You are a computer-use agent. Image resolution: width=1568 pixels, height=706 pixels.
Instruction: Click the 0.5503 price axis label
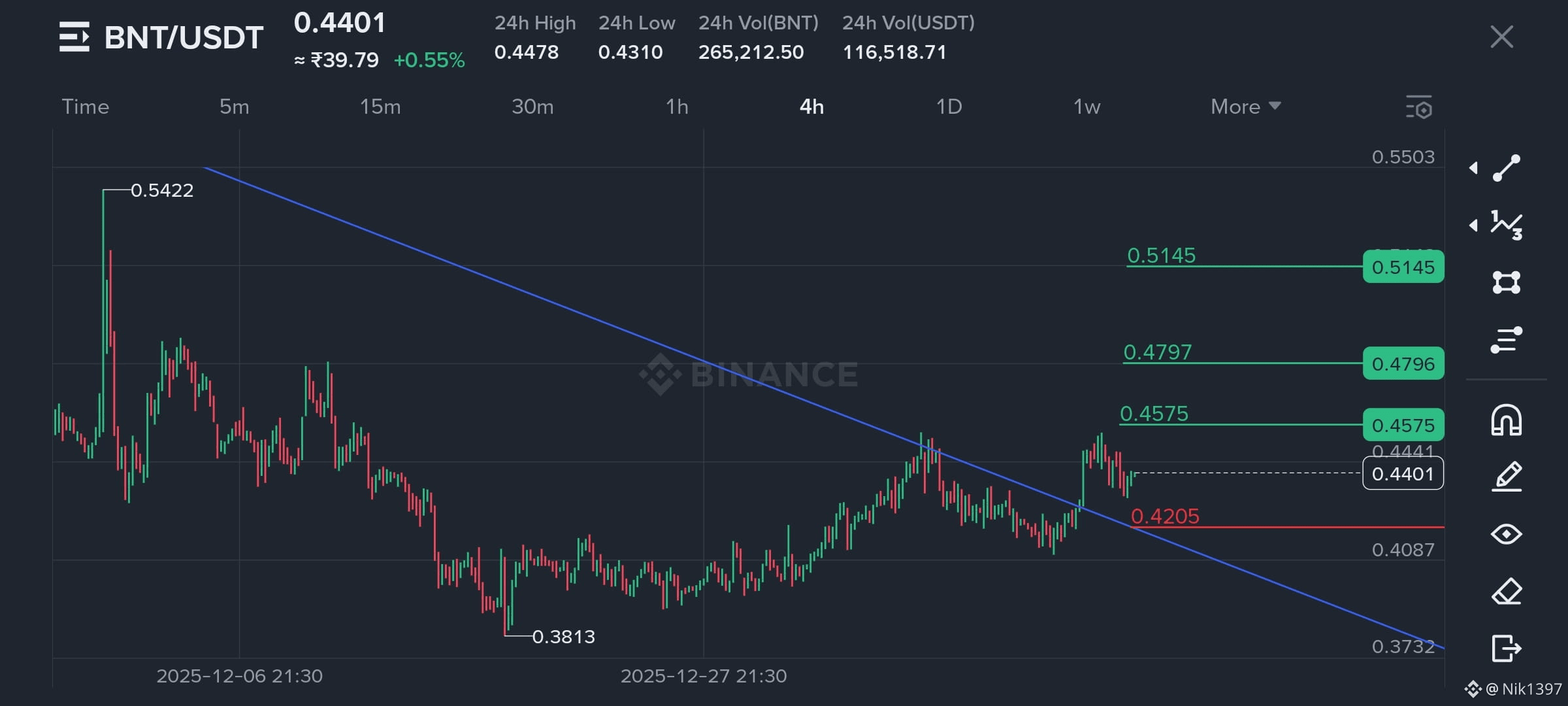[1403, 157]
